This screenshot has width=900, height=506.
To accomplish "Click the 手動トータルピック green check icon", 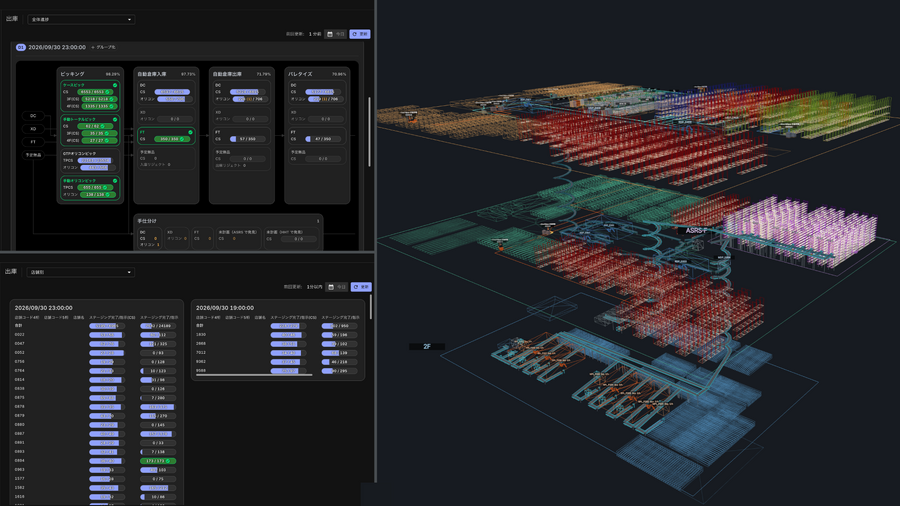I will coord(115,119).
